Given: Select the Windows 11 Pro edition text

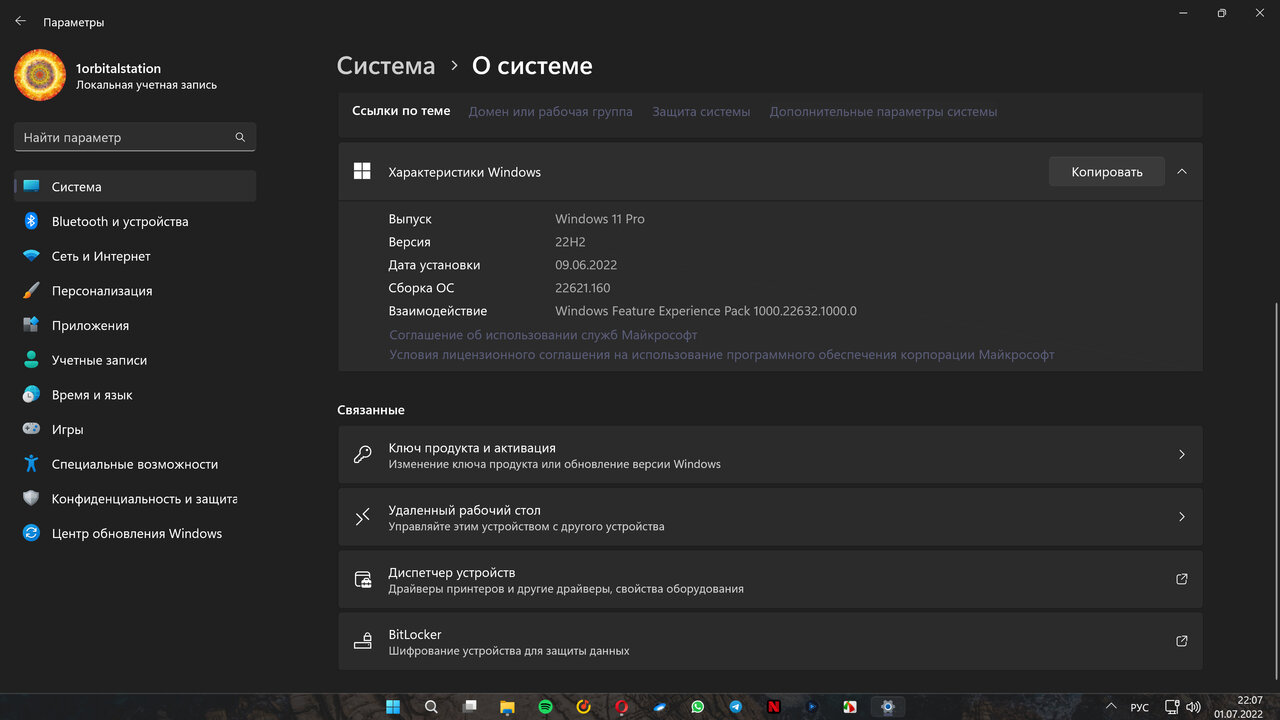Looking at the screenshot, I should (x=600, y=219).
